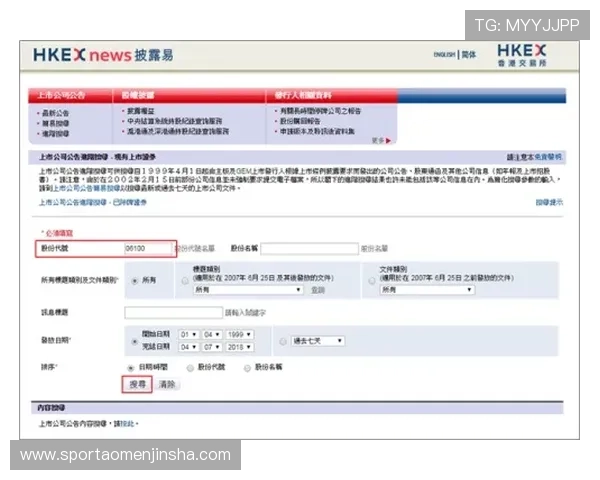
Task: Open the end date day dropdown (04)
Action: 189,347
